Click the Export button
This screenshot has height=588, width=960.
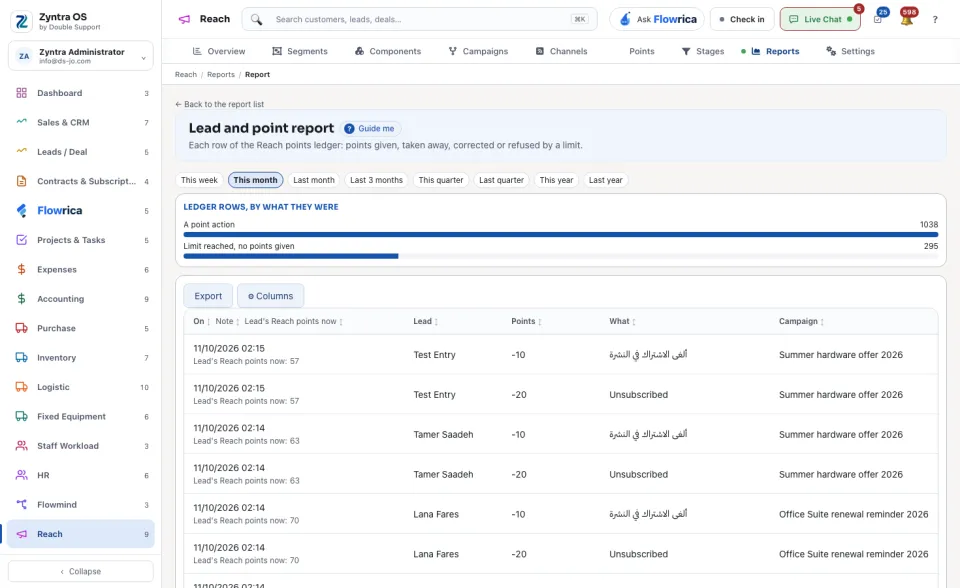click(x=208, y=296)
